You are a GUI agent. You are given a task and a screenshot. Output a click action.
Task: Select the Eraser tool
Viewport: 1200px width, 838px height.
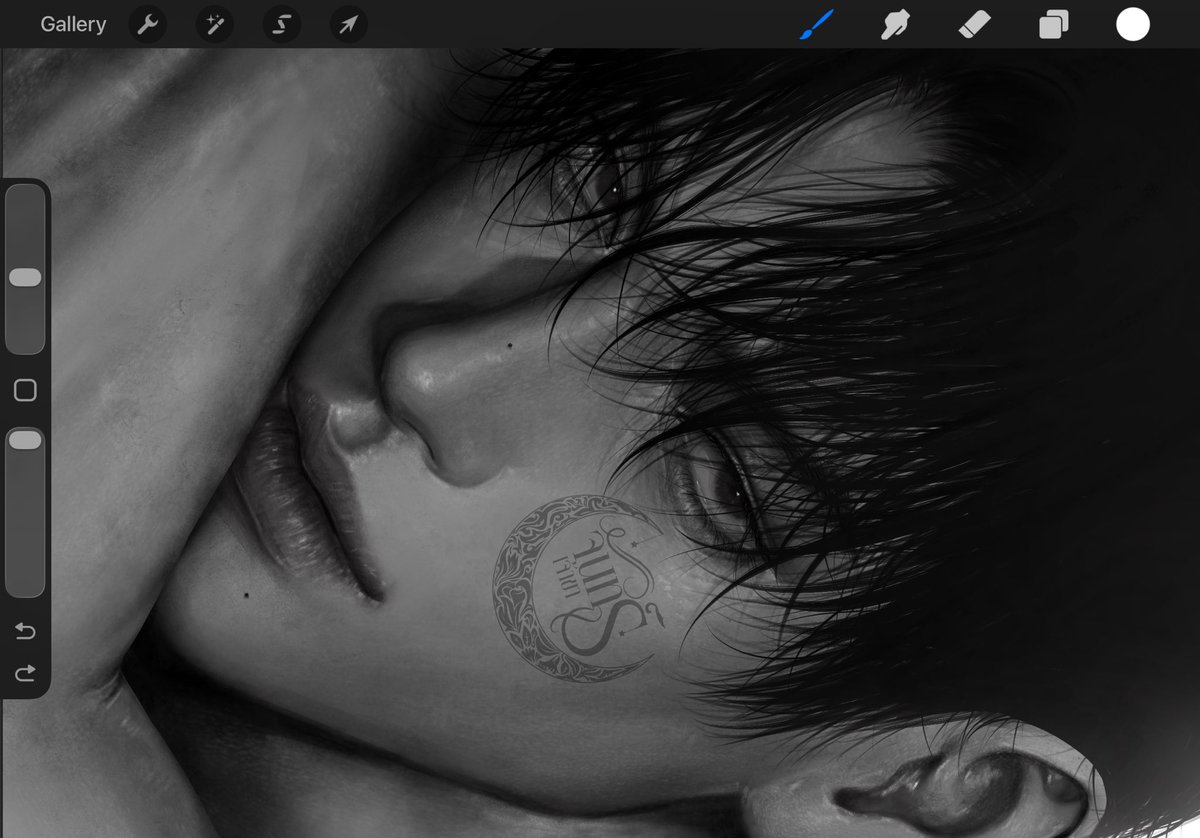pyautogui.click(x=974, y=24)
